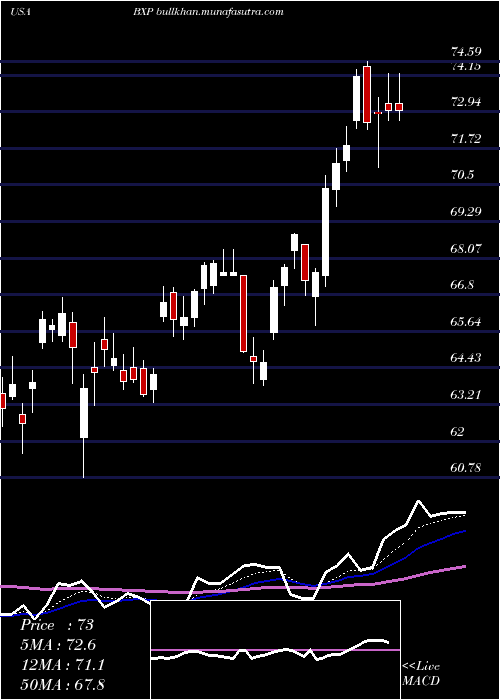The width and height of the screenshot is (500, 700).
Task: Click the 12MA : 71.1 readout
Action: click(x=62, y=665)
